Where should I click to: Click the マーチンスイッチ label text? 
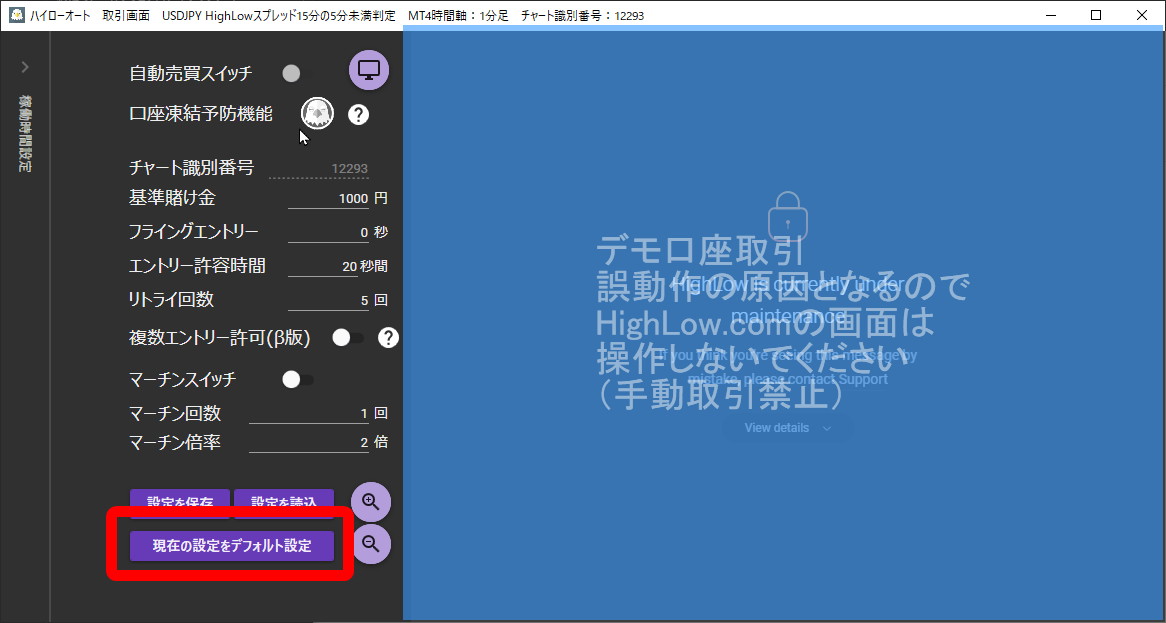[183, 380]
